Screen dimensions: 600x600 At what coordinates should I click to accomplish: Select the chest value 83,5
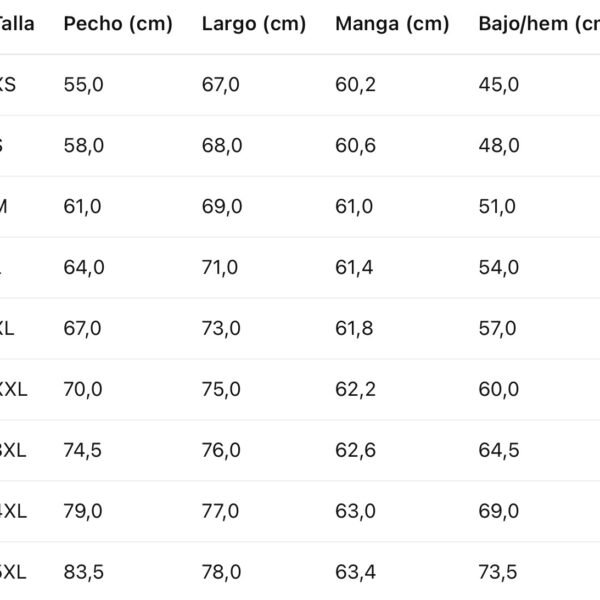pos(83,572)
